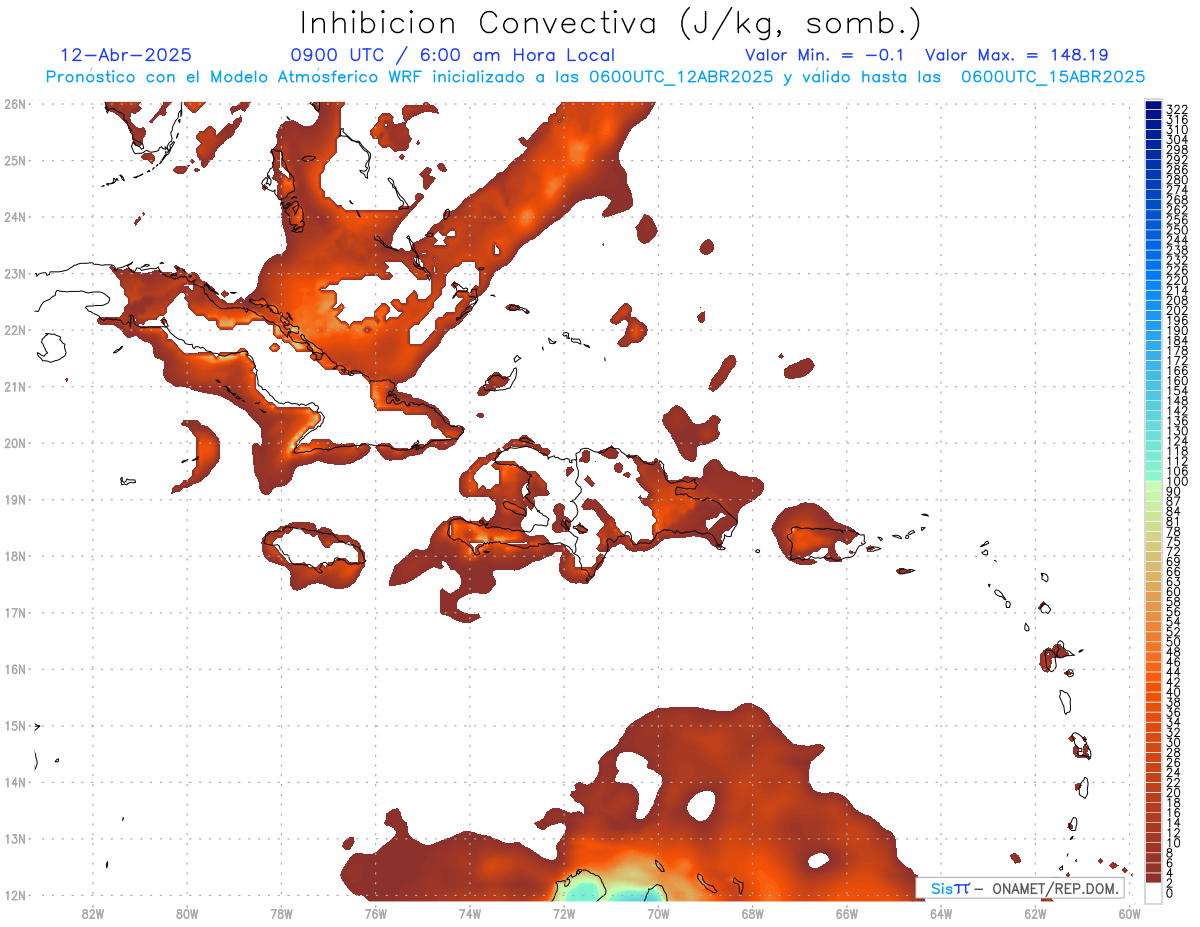Click the '76W' longitude label
The height and width of the screenshot is (927, 1200).
click(375, 913)
